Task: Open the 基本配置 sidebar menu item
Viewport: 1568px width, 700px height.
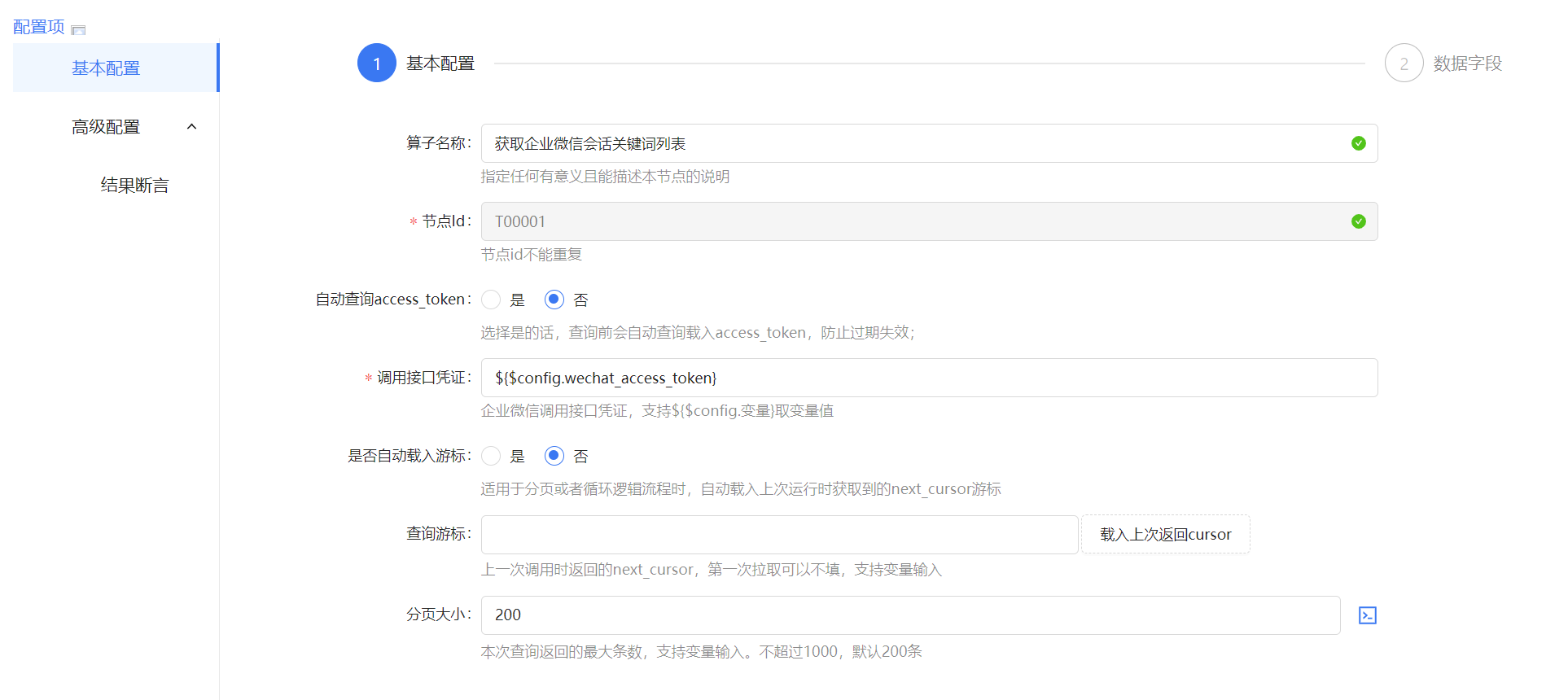Action: tap(116, 68)
